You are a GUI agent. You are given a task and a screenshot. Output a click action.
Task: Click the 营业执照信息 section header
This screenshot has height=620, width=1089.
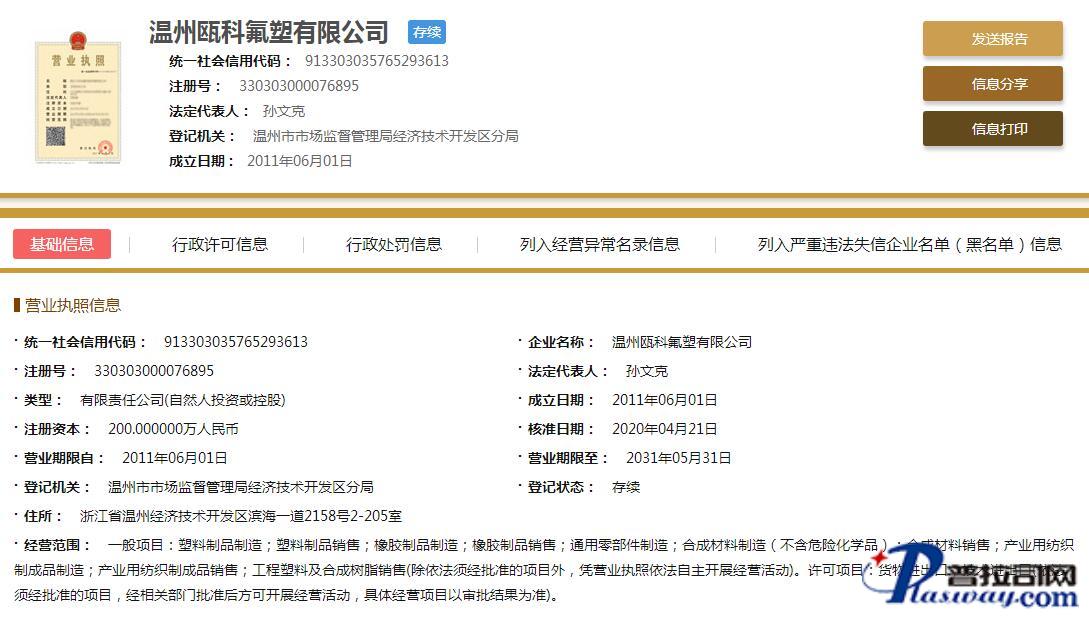click(x=72, y=305)
